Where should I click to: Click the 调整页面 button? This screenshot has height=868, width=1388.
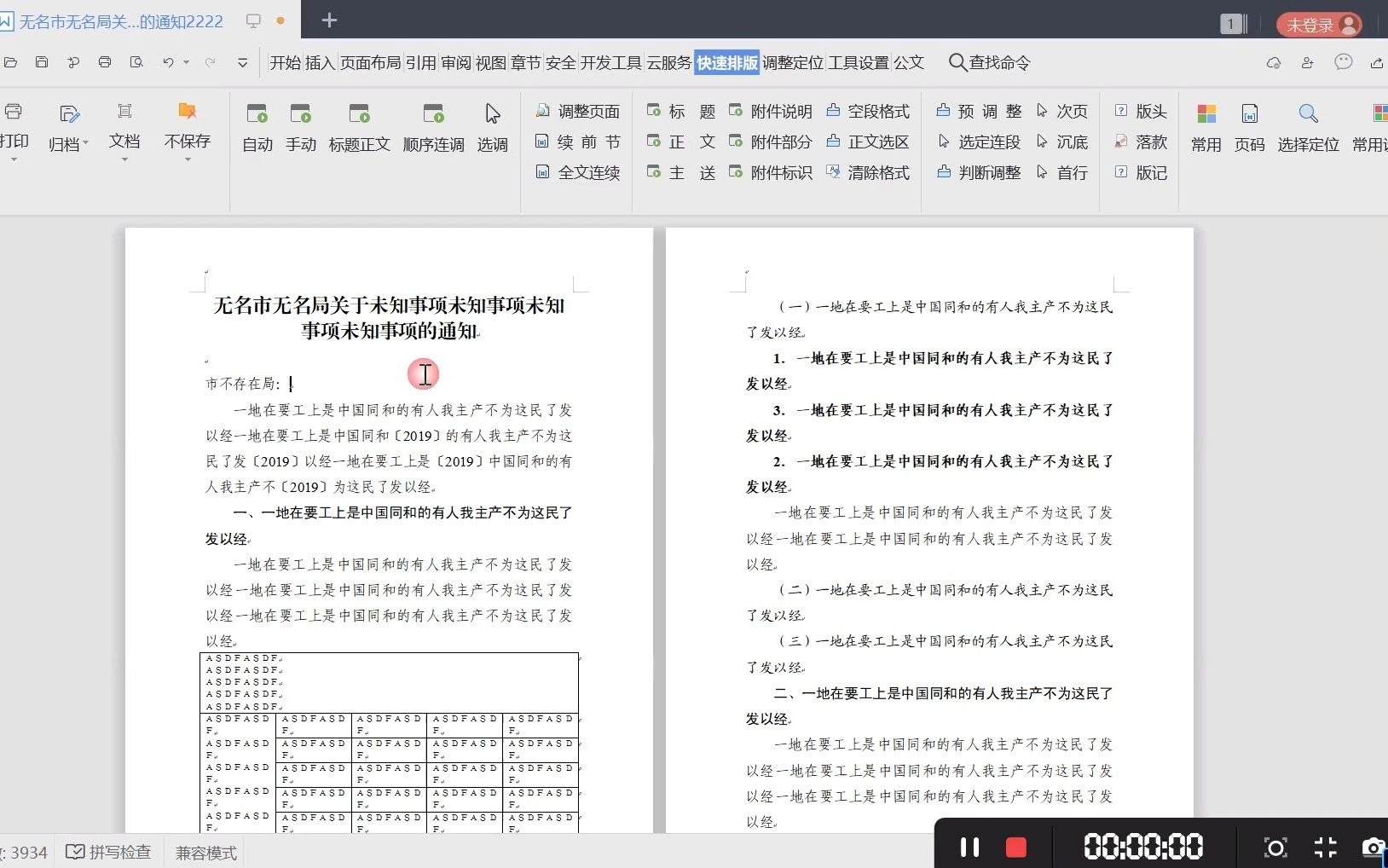(577, 111)
